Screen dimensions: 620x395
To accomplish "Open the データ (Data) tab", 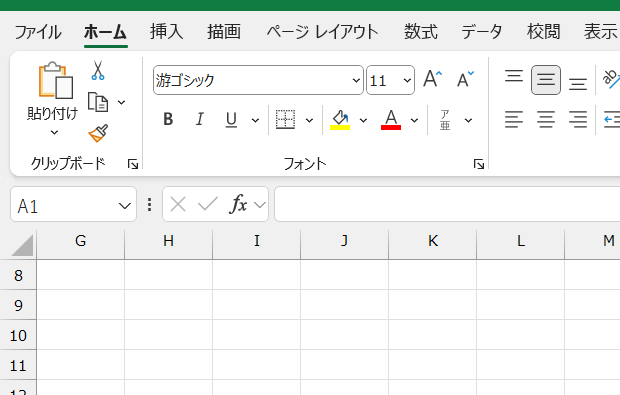I will pyautogui.click(x=482, y=32).
